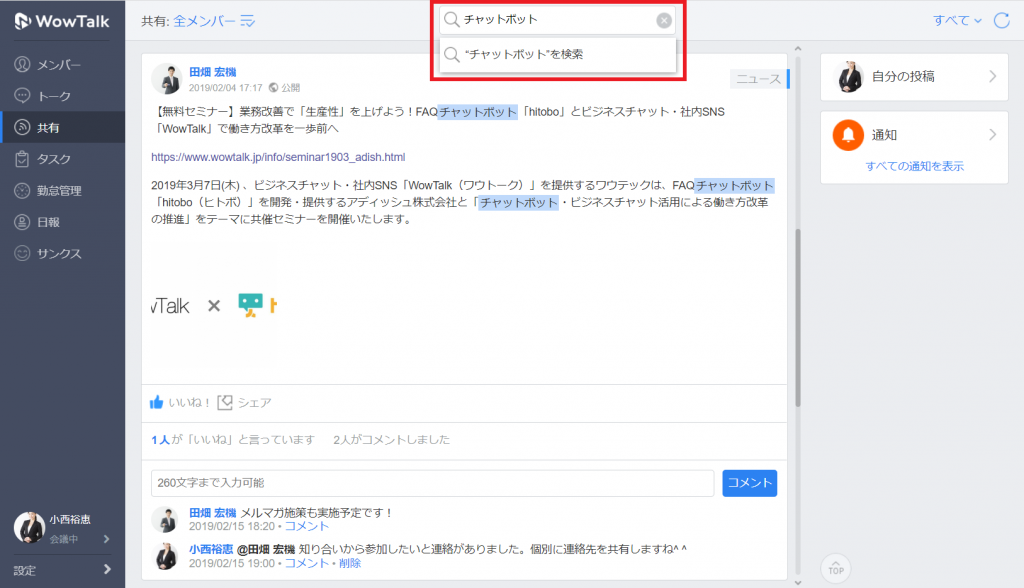1024x588 pixels.
Task: Select the "チャットボット"を検索 suggestion
Action: pos(558,54)
